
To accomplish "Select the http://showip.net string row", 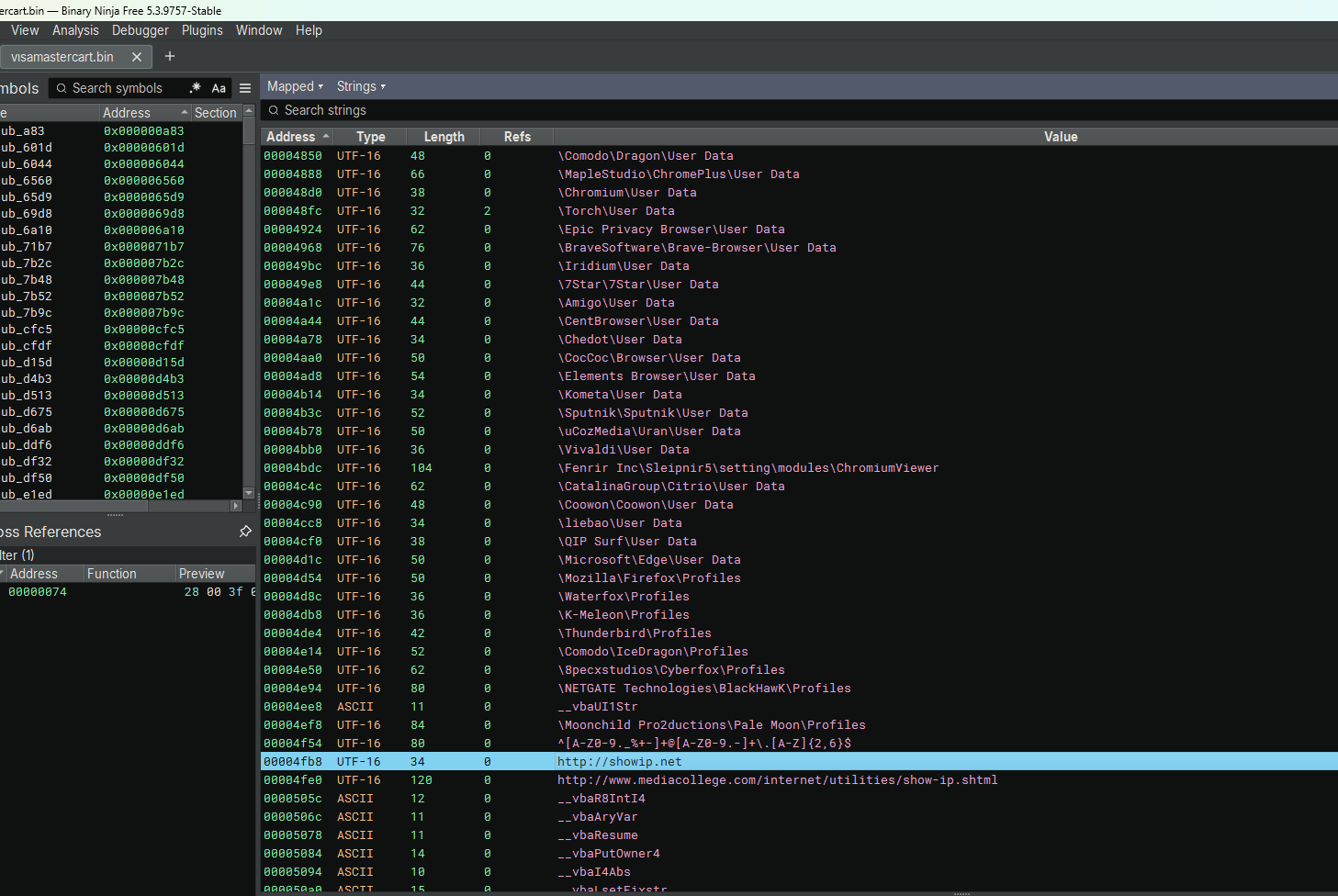I will click(x=799, y=762).
